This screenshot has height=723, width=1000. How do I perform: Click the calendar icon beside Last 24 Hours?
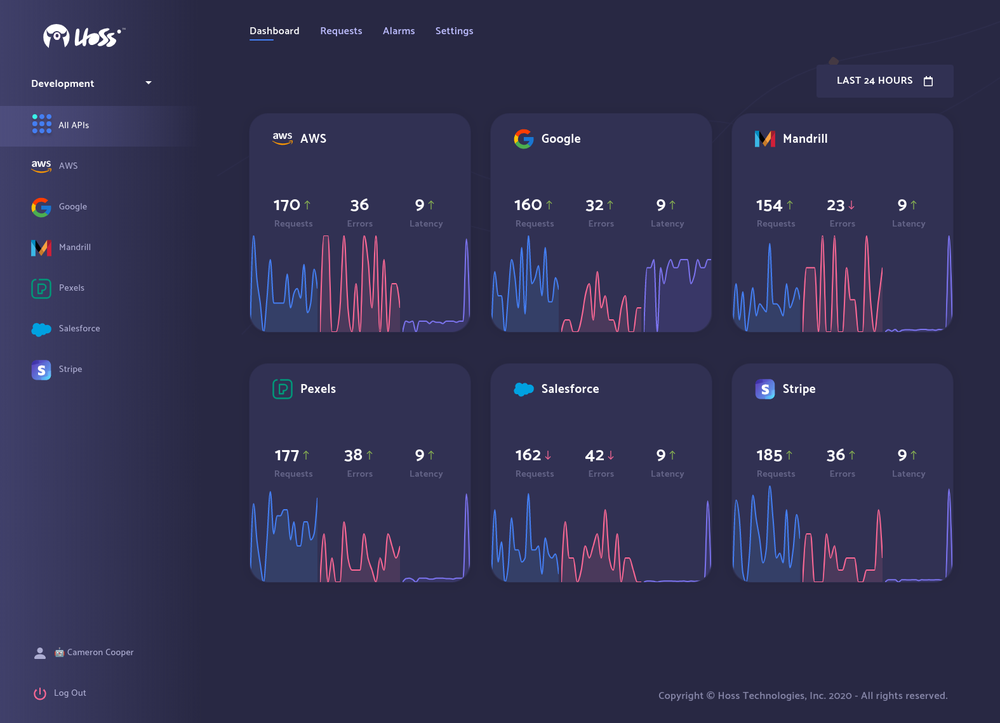tap(928, 81)
